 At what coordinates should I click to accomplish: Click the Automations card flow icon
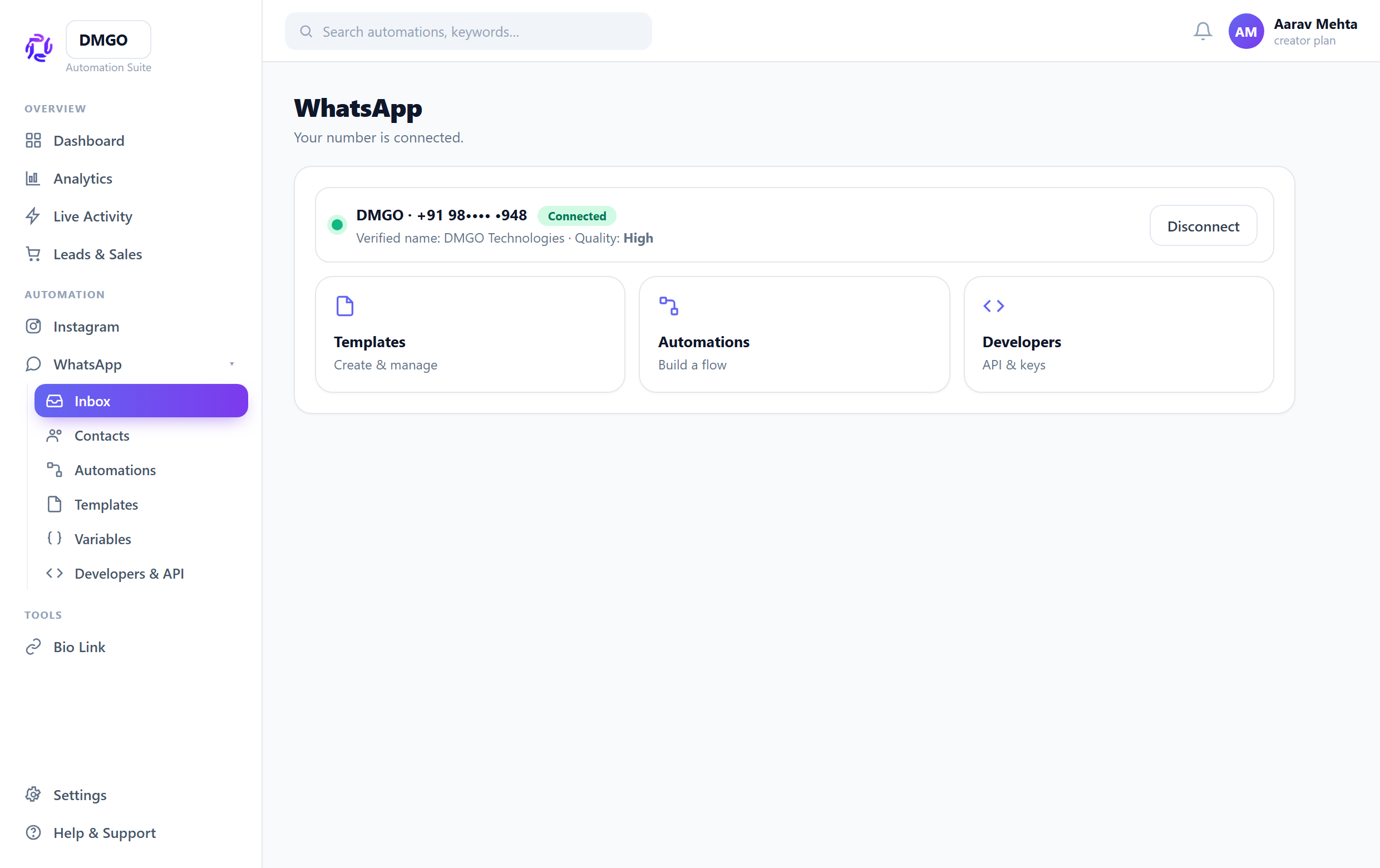(x=668, y=306)
